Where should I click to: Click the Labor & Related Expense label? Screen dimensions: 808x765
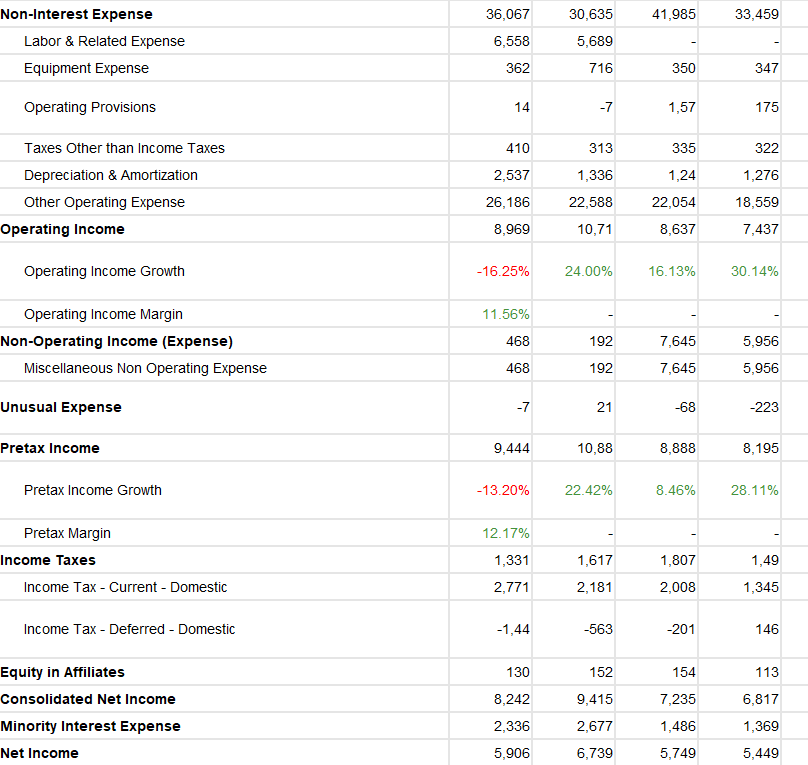(x=104, y=41)
